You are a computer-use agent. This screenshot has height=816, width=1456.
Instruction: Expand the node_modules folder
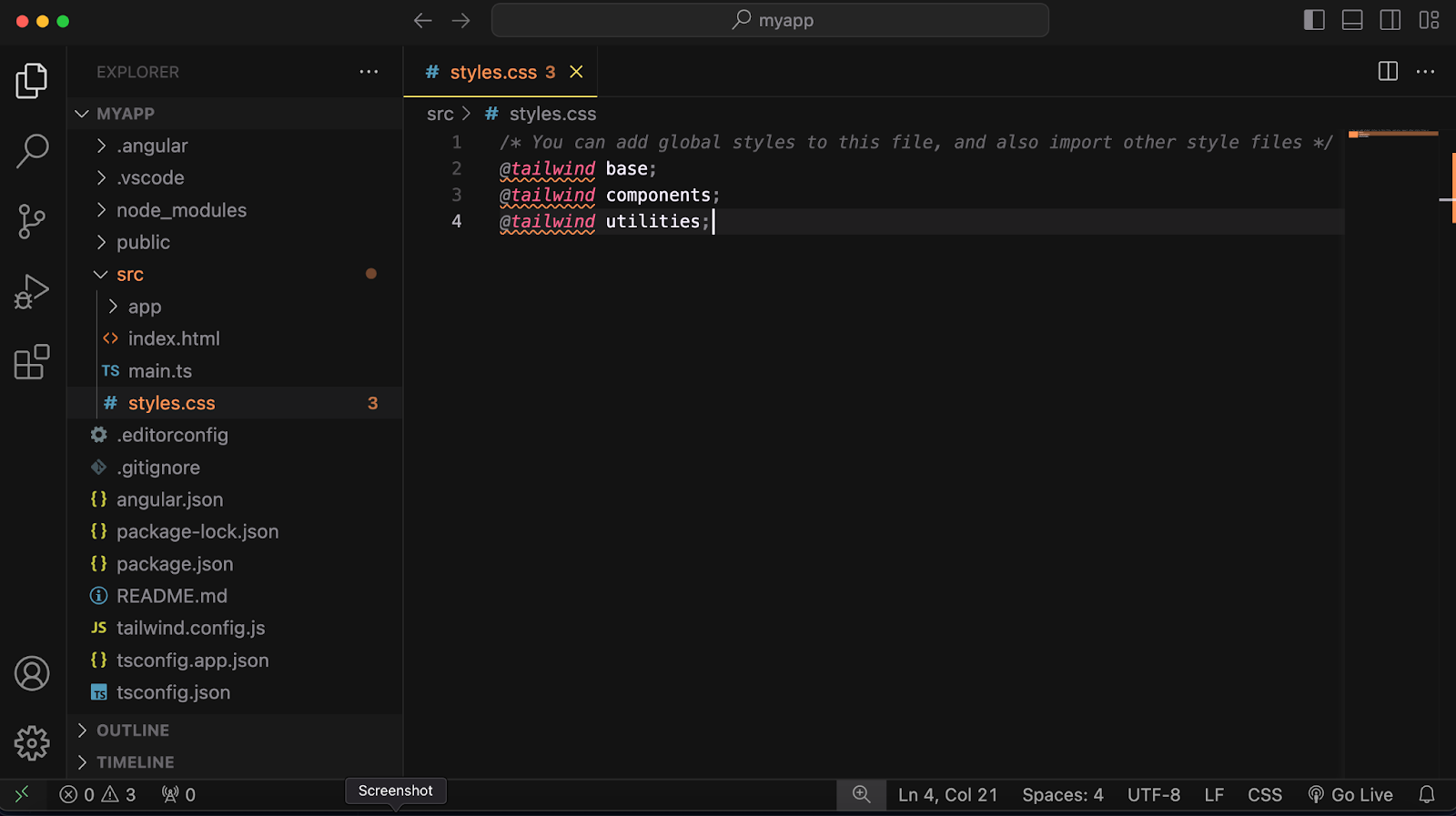coord(181,210)
